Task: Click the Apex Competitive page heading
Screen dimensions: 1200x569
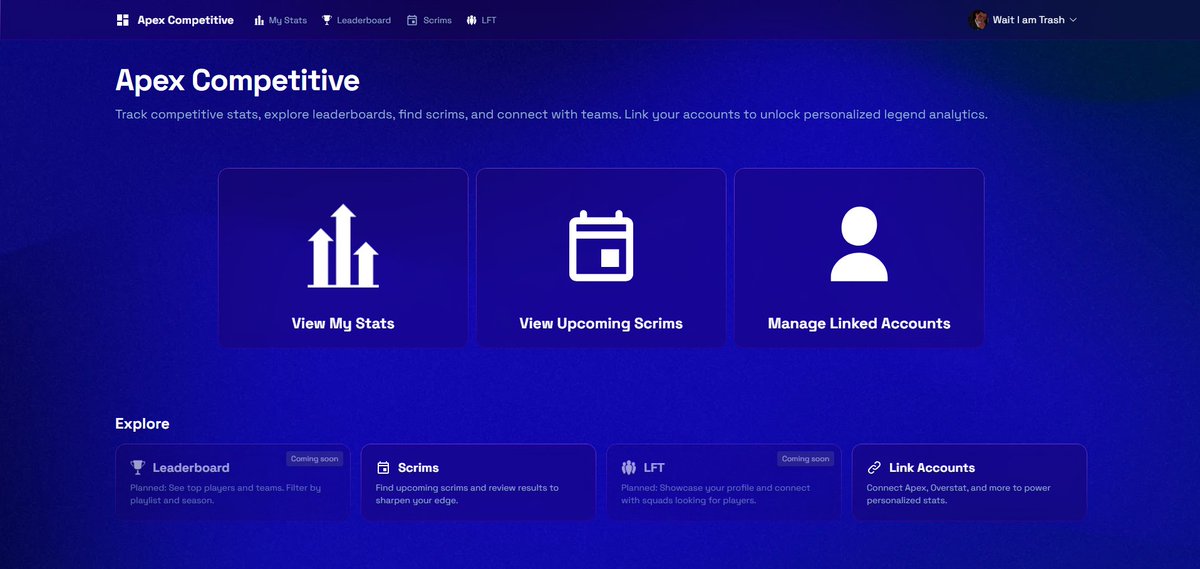Action: pyautogui.click(x=237, y=81)
